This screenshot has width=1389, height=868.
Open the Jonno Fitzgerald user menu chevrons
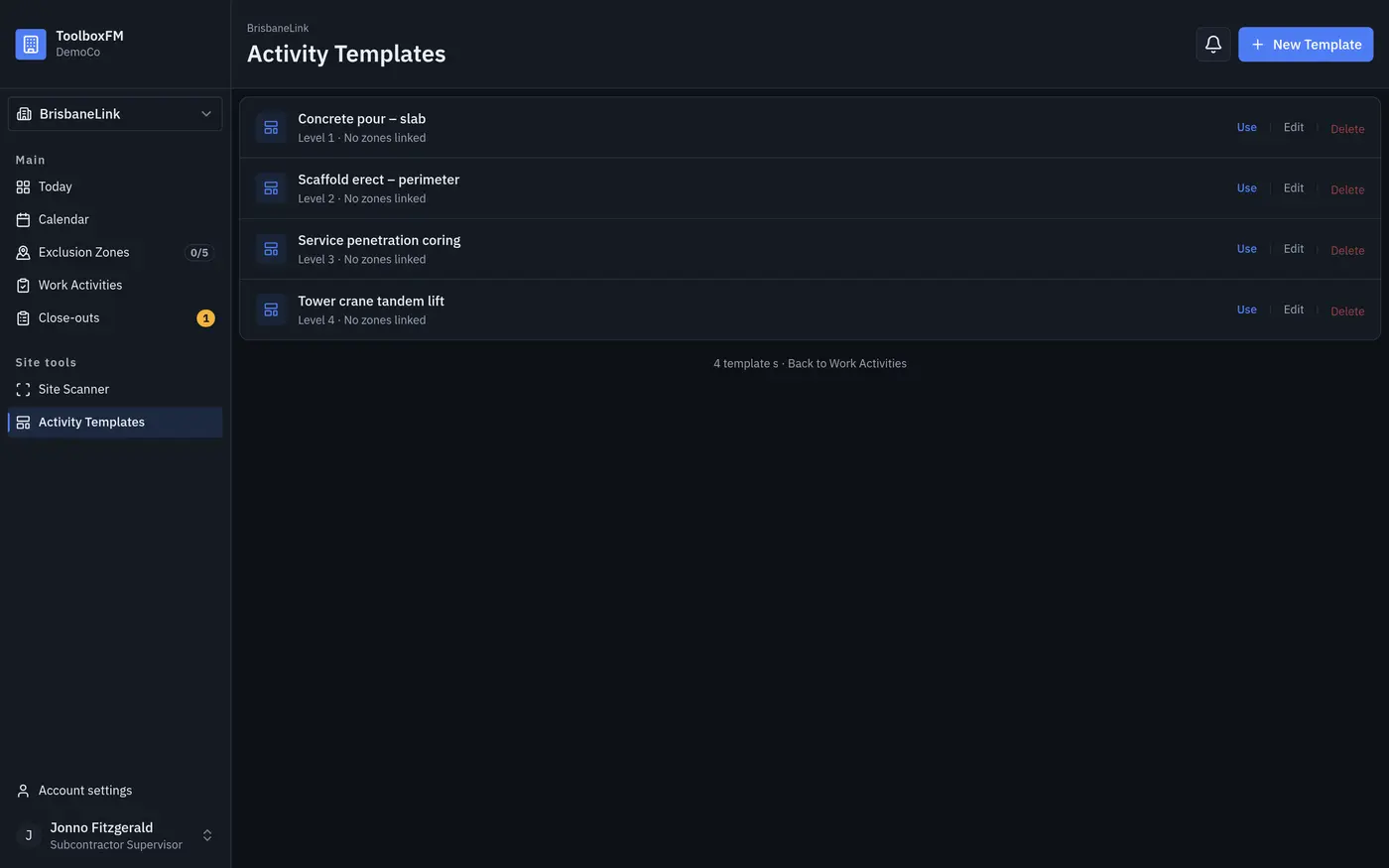(207, 835)
